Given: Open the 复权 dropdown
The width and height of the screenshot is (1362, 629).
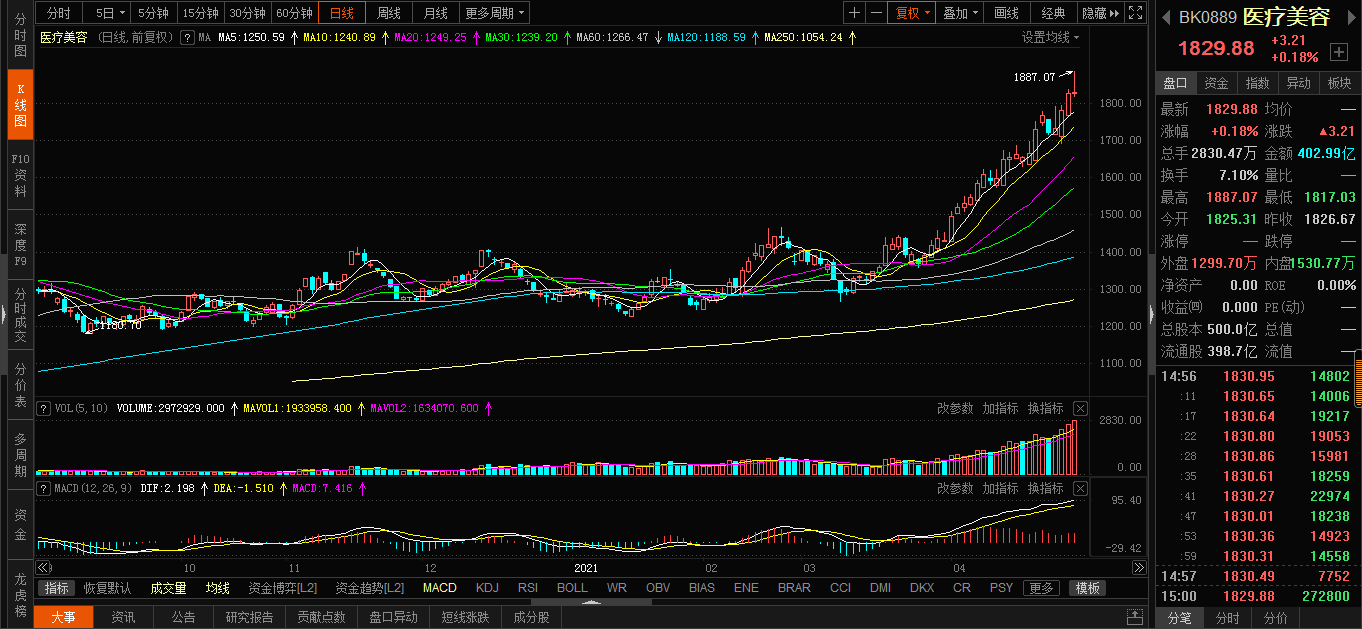Looking at the screenshot, I should click(913, 13).
